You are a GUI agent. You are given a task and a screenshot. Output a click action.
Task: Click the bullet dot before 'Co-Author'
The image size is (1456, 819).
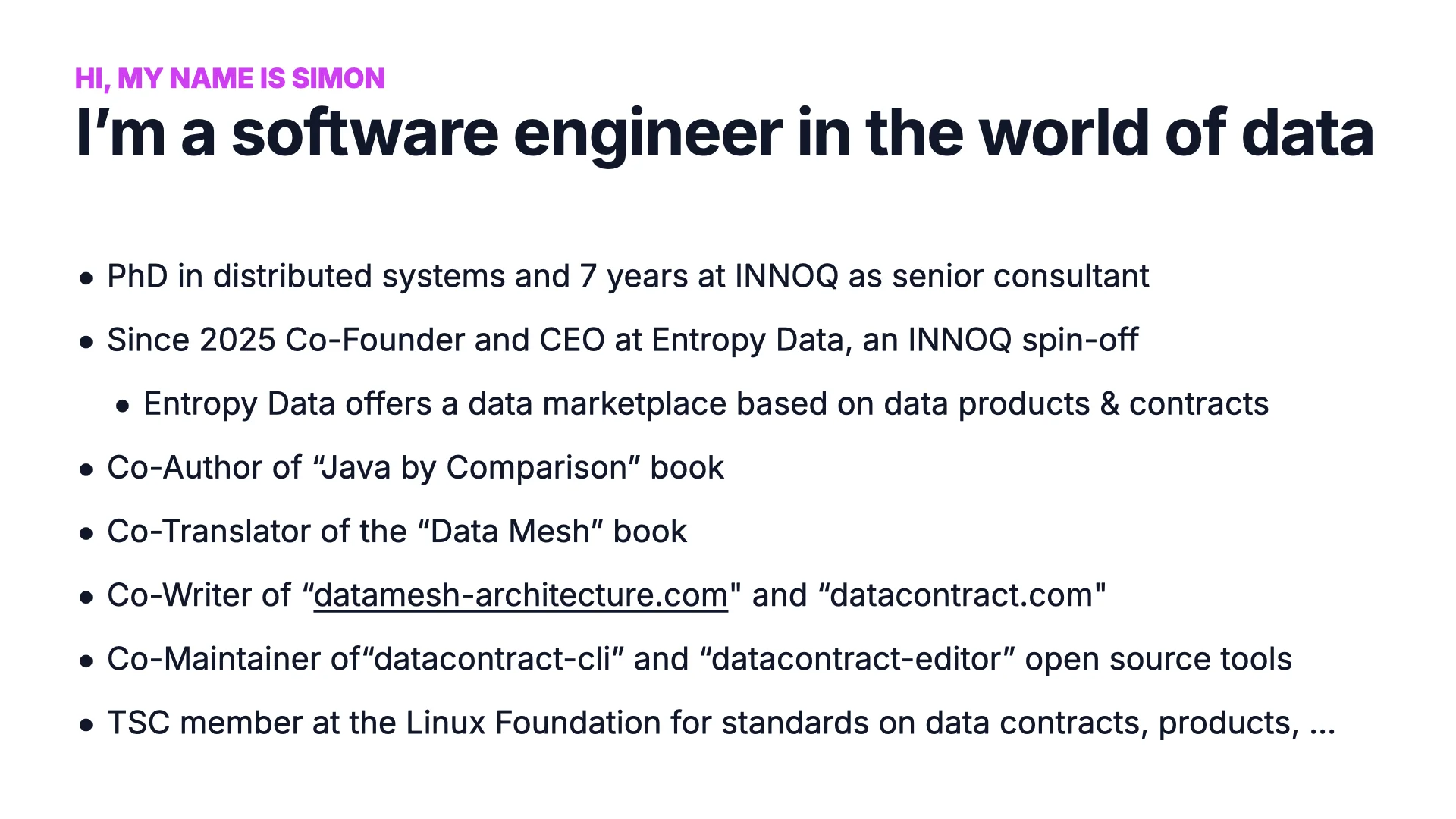[86, 470]
